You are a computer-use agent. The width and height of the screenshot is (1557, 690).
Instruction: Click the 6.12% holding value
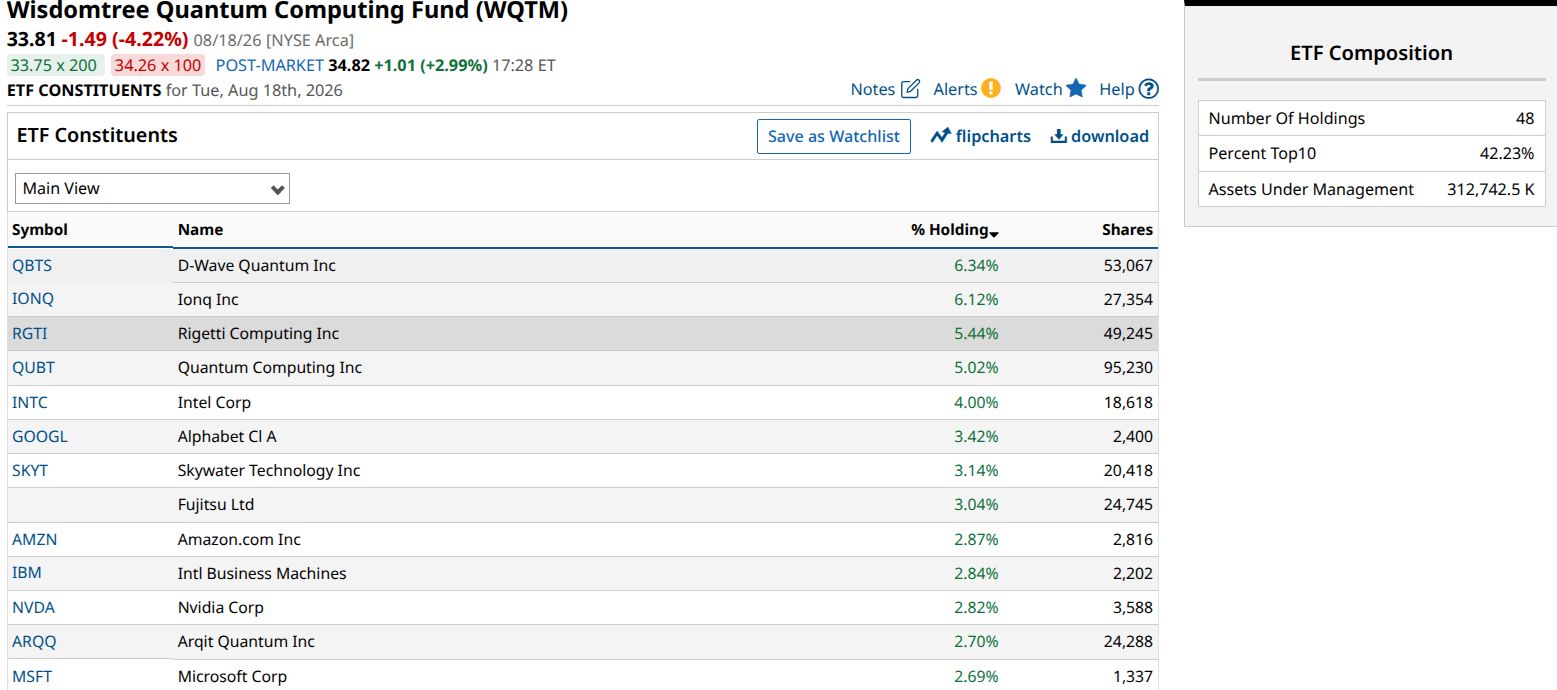tap(976, 299)
